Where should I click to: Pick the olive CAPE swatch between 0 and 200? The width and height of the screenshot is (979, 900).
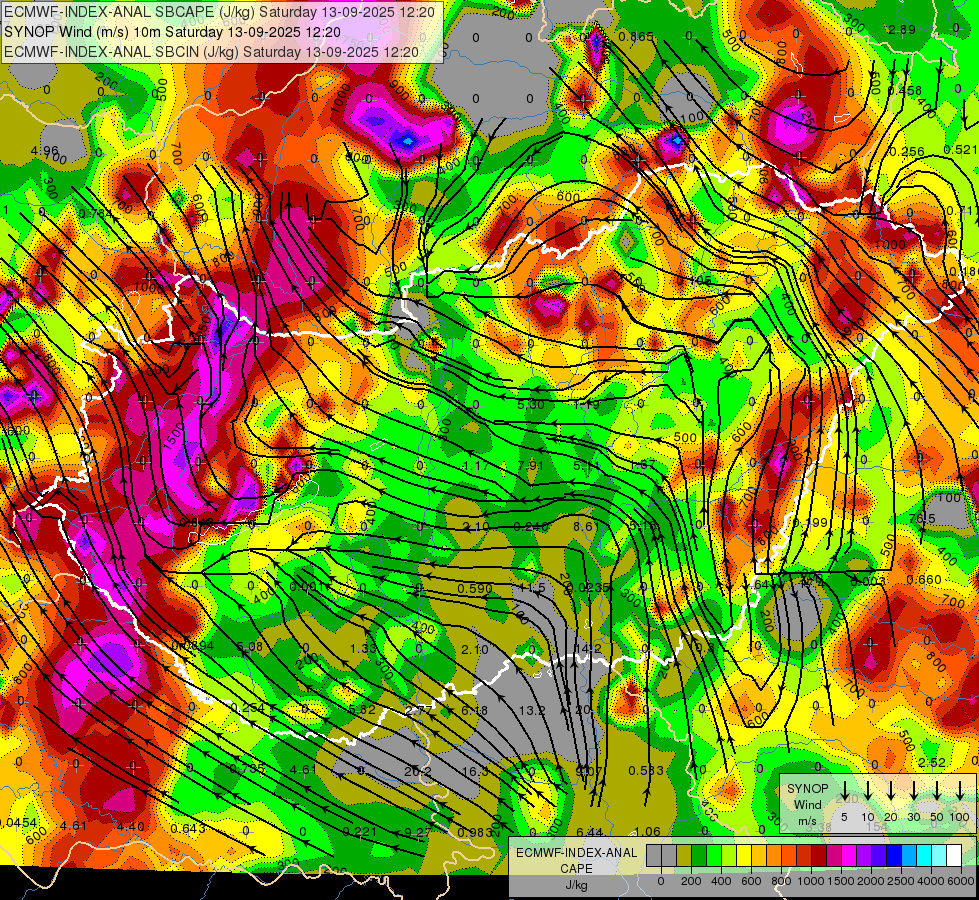tap(684, 856)
